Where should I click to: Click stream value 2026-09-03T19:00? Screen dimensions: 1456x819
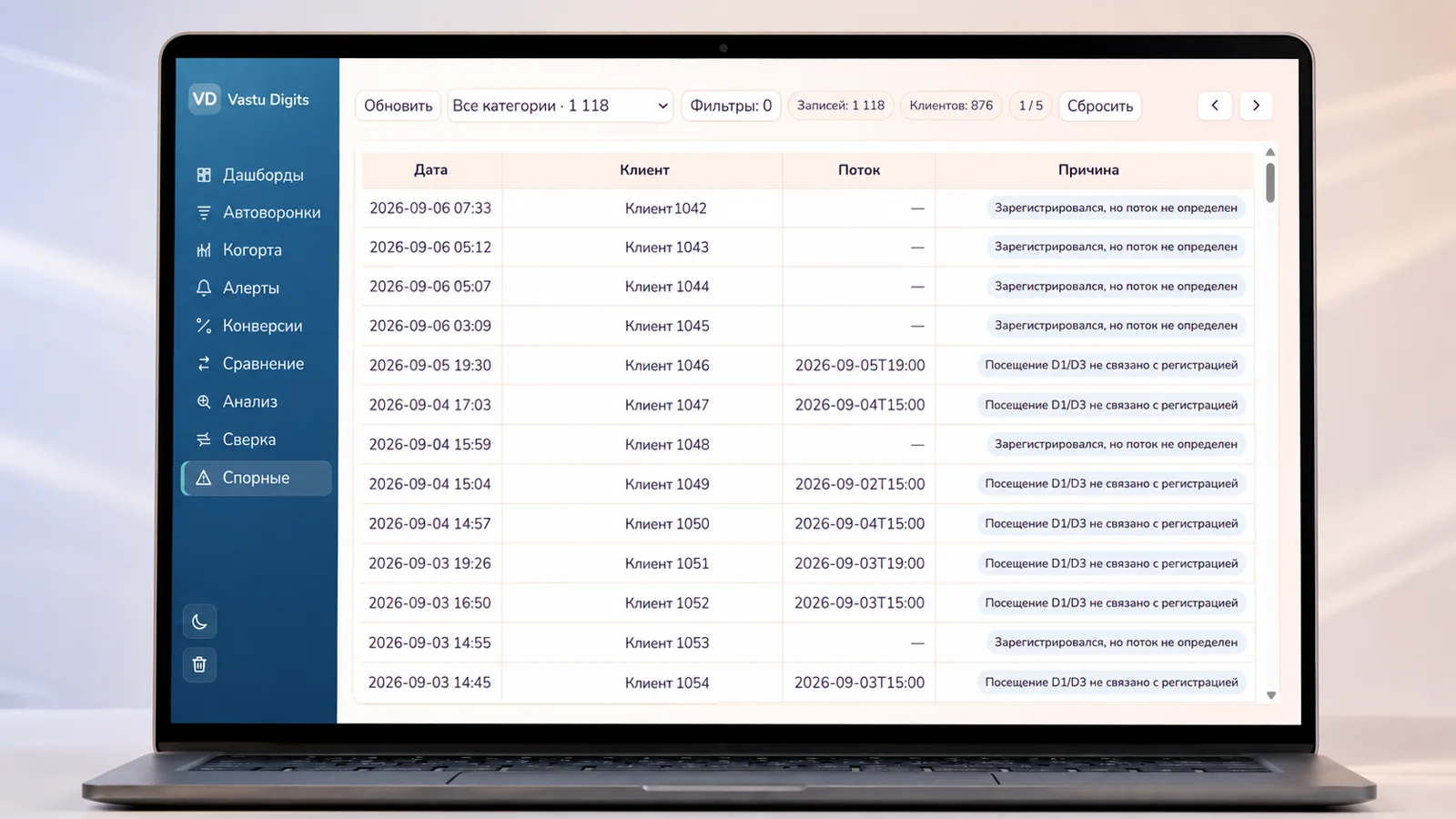(x=859, y=563)
